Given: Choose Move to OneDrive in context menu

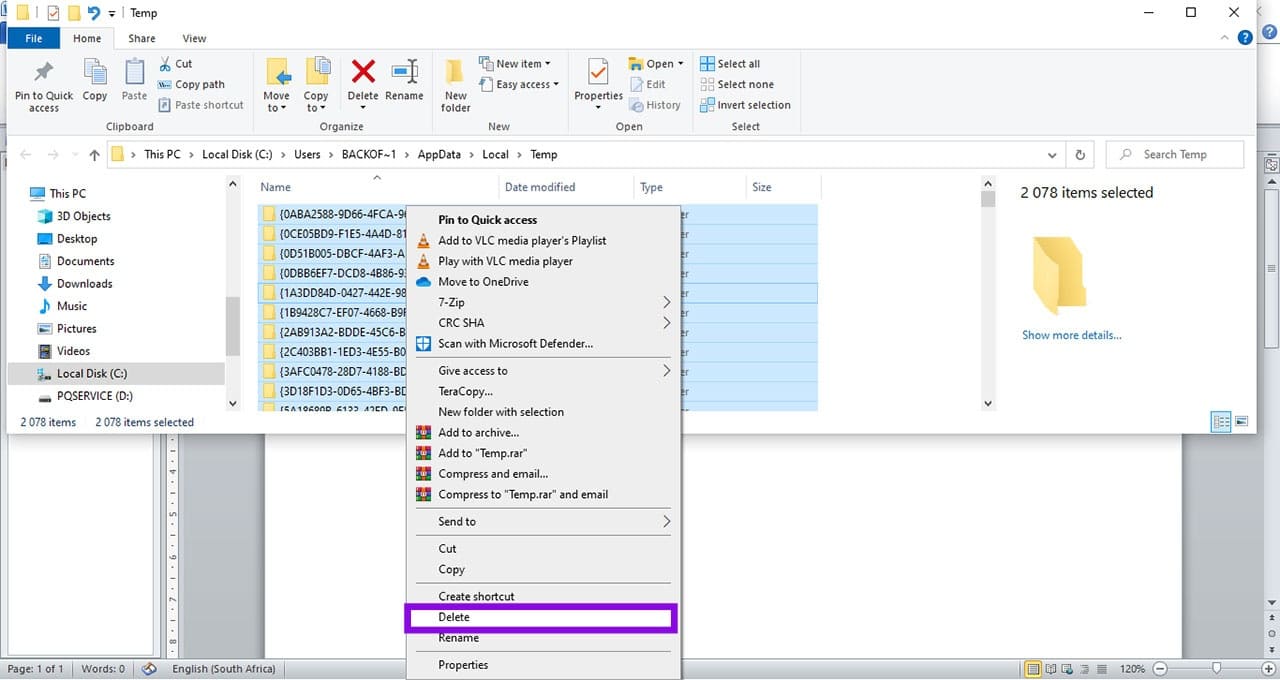Looking at the screenshot, I should (x=543, y=282).
